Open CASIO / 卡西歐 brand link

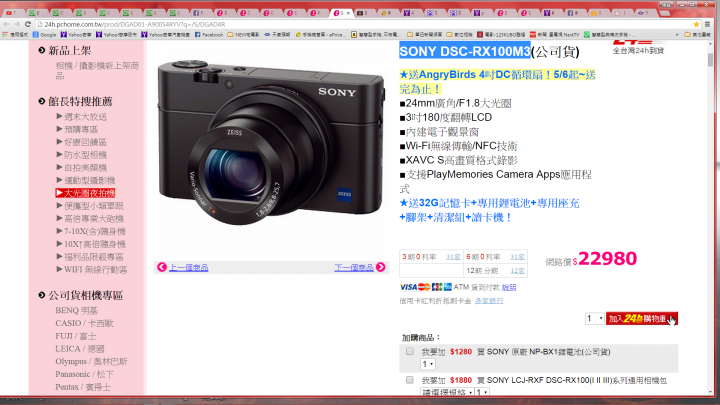[84, 323]
